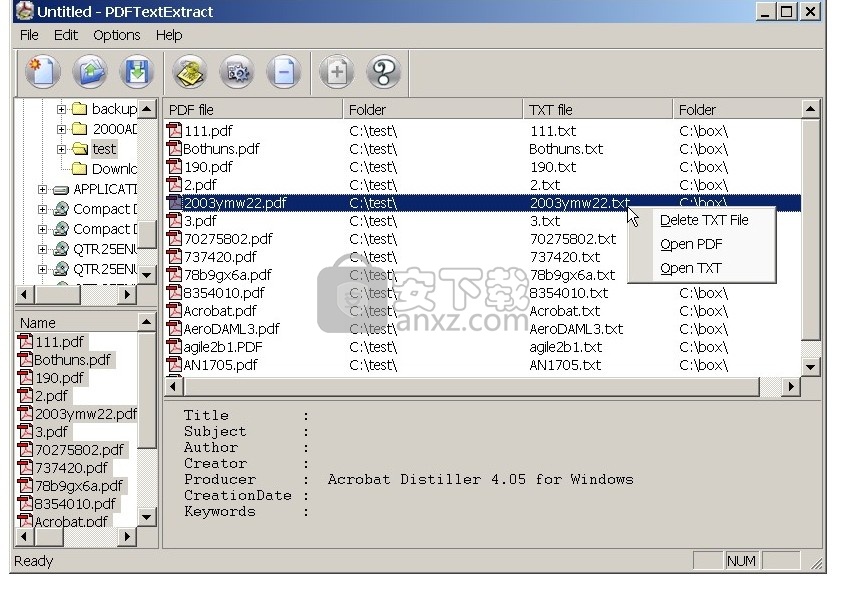This screenshot has height=590, width=850.
Task: Open the Options menu
Action: click(x=117, y=35)
